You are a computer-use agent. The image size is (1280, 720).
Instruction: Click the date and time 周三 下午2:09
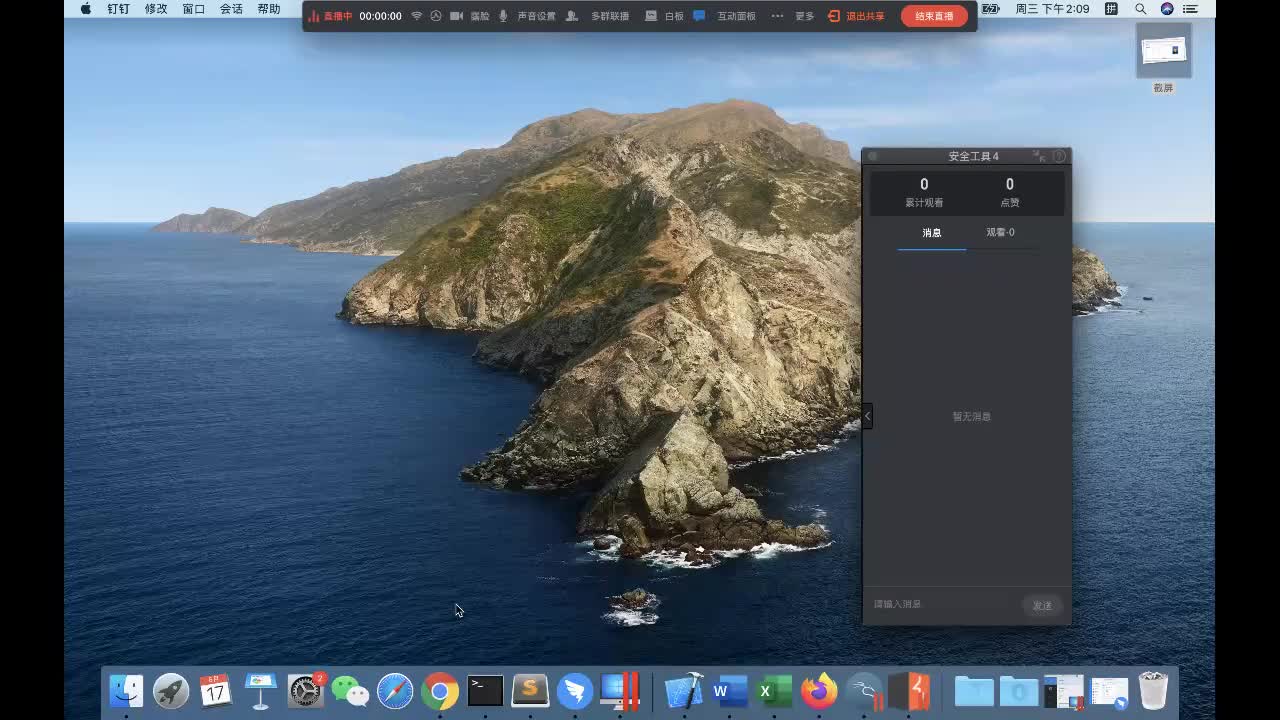point(1052,9)
